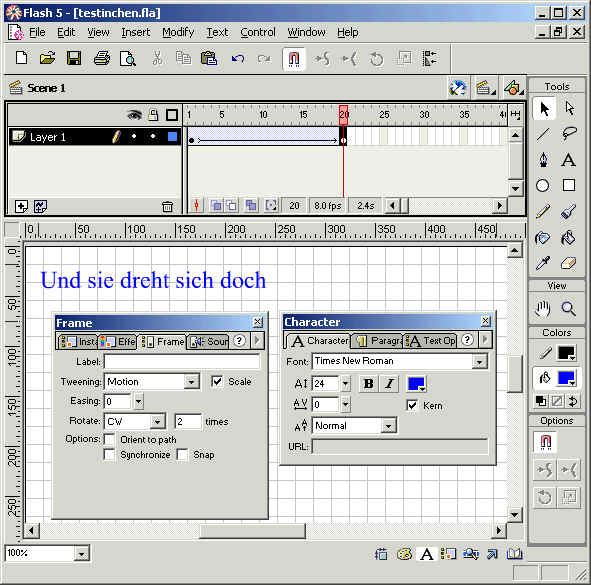591x585 pixels.
Task: Delete layer with trash icon
Action: (x=167, y=206)
